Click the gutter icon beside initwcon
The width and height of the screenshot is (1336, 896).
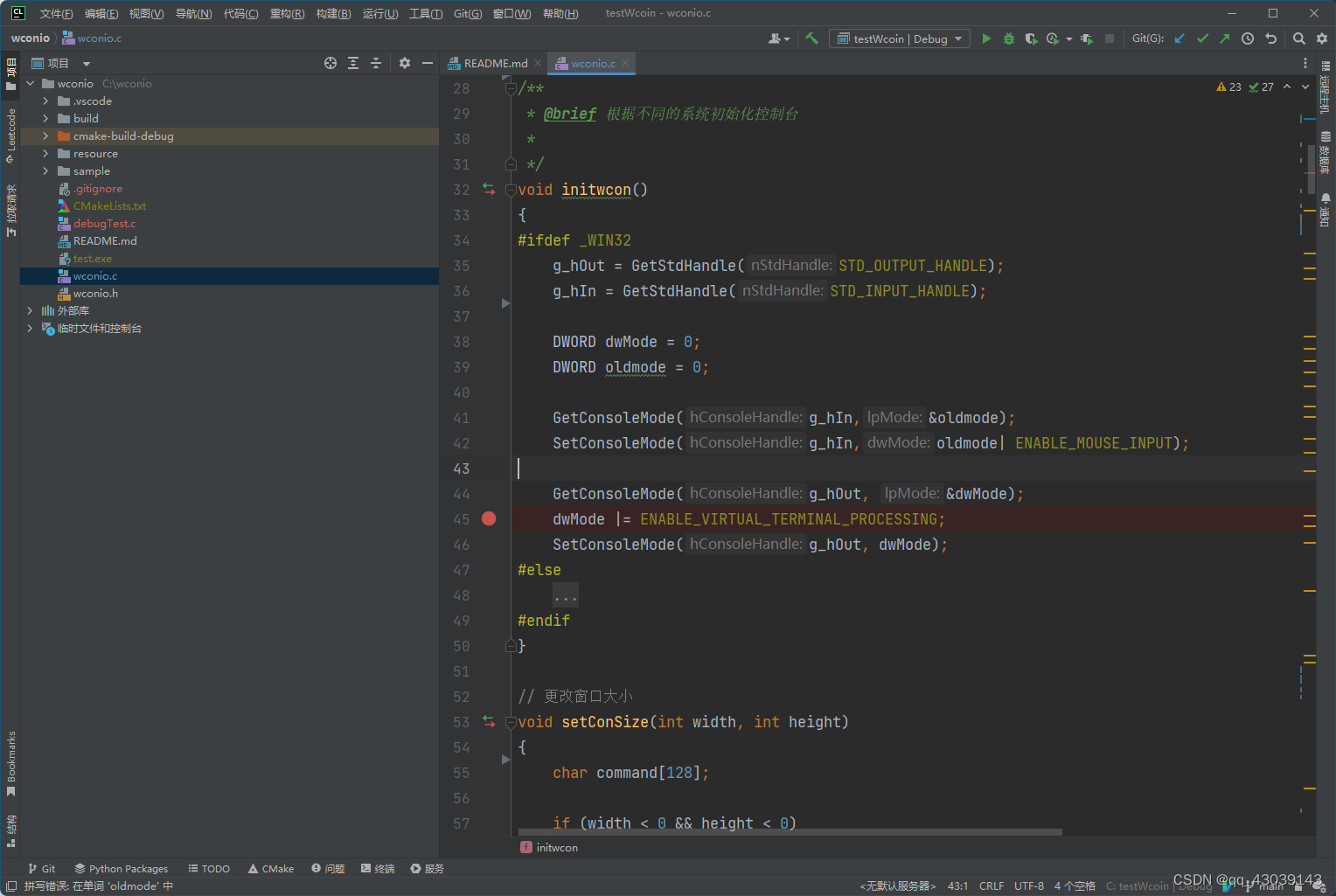[x=489, y=190]
